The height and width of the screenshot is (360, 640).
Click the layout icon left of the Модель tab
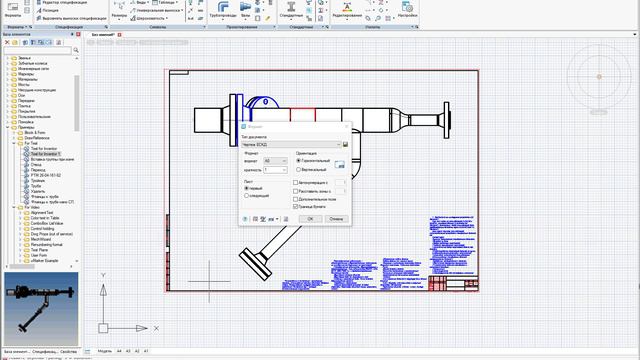(x=87, y=351)
